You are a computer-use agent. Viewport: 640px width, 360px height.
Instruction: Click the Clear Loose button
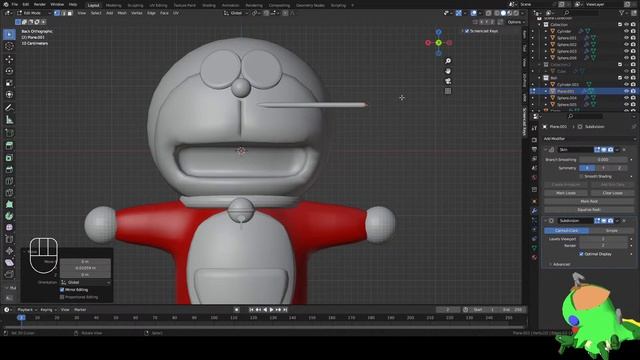point(612,193)
